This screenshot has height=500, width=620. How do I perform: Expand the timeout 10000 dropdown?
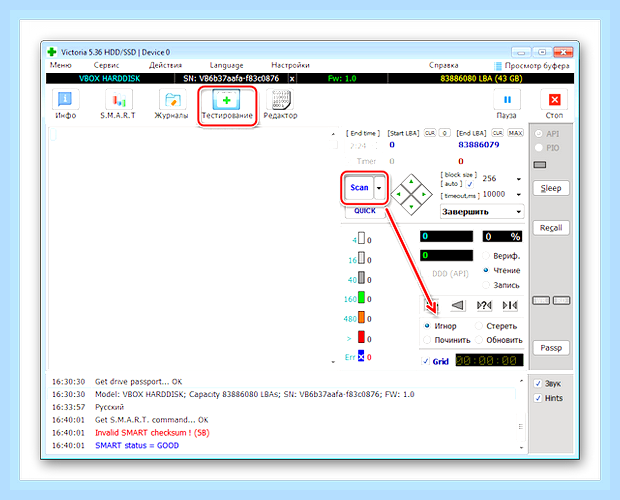518,194
